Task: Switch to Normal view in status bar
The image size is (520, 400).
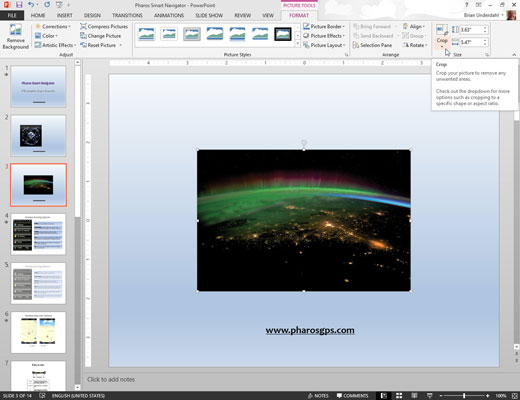Action: click(x=384, y=396)
